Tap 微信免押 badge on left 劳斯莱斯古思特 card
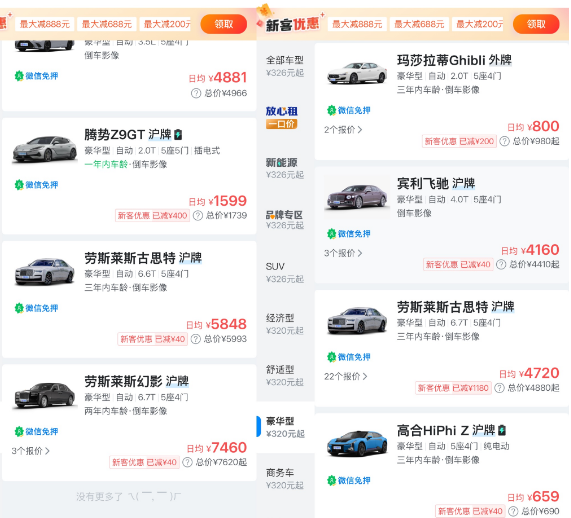Viewport: 571px width, 518px height. tap(36, 308)
